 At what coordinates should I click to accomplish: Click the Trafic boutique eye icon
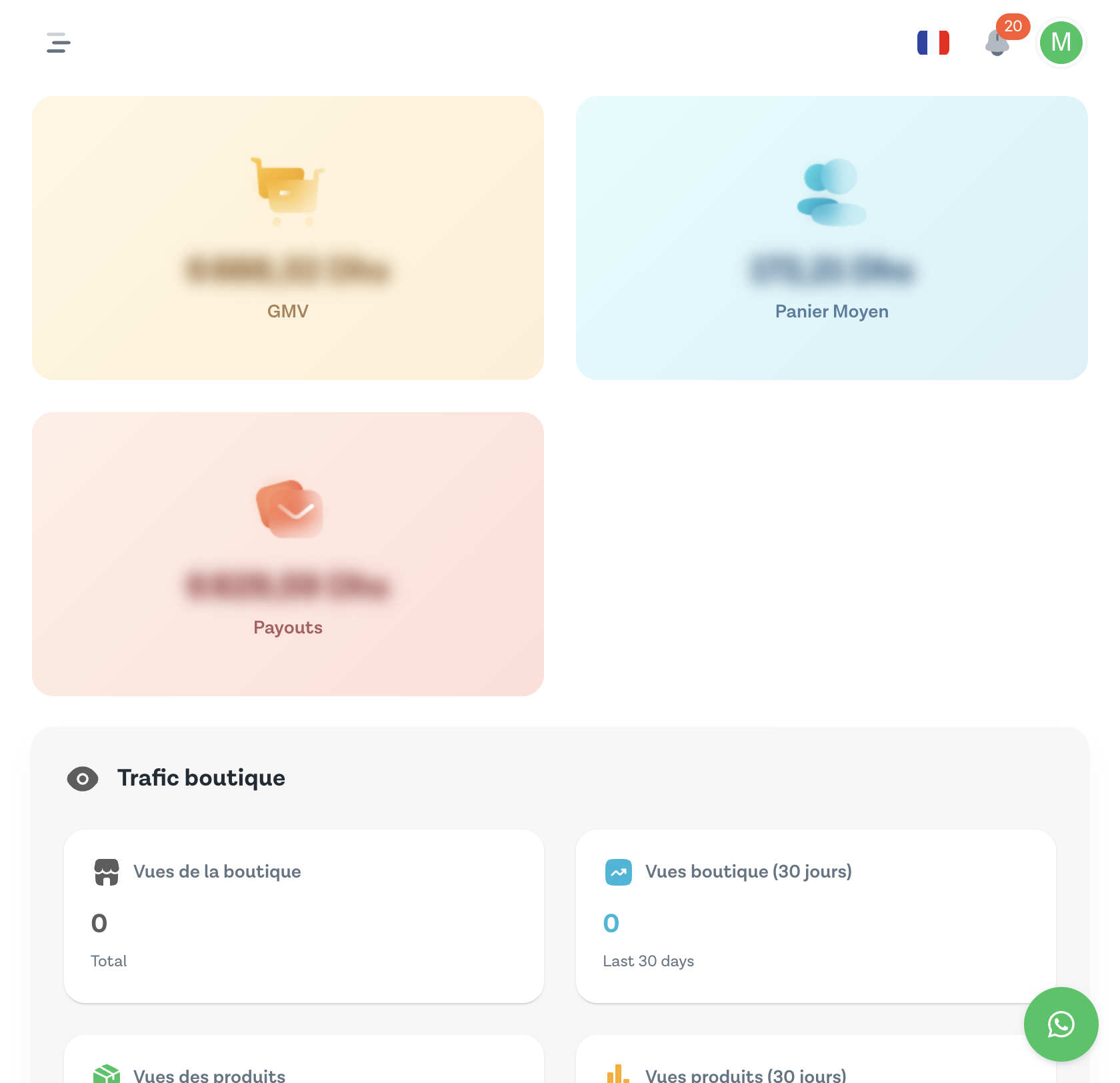tap(83, 779)
